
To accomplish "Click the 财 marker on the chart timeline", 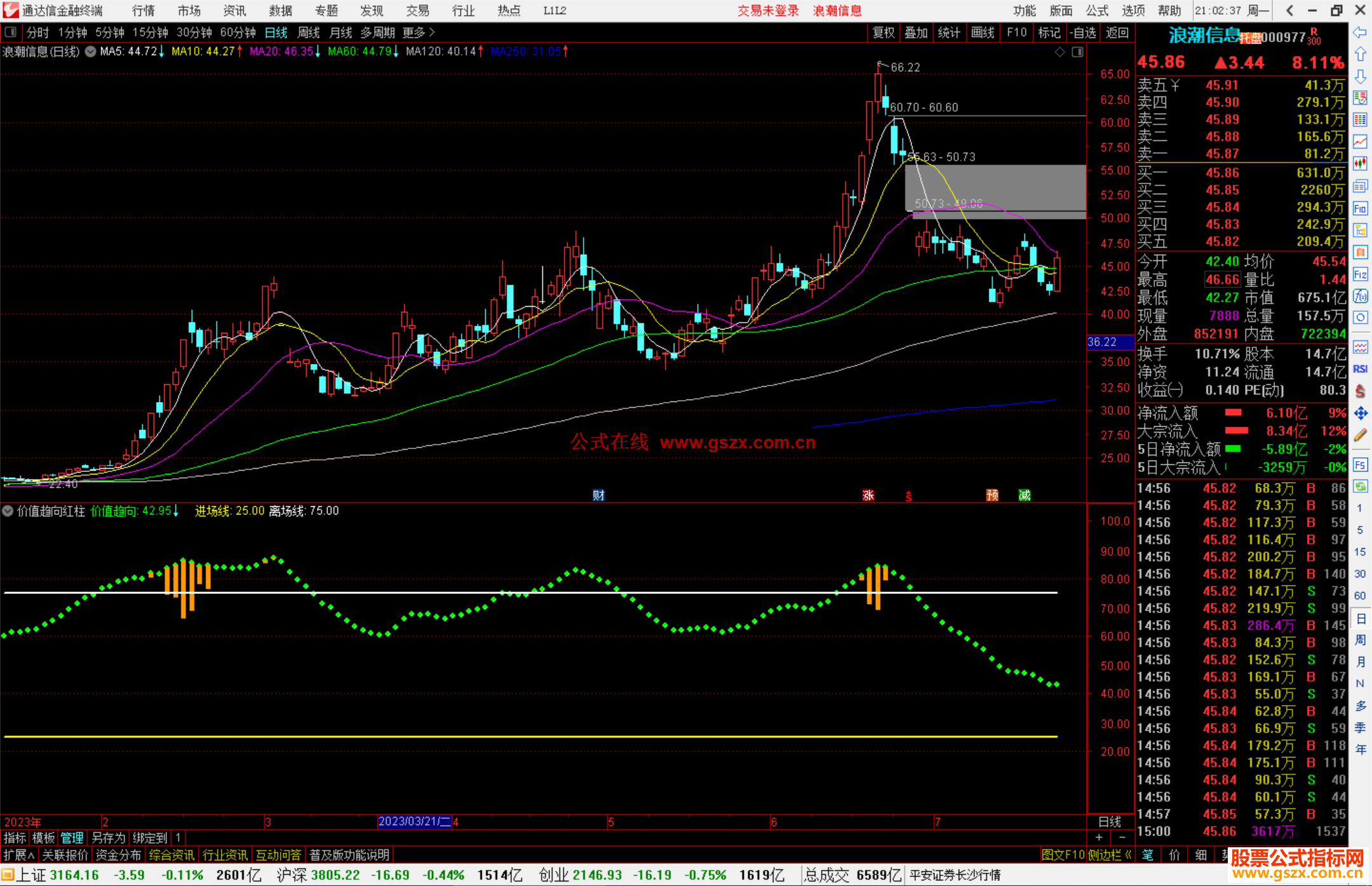I will click(598, 495).
